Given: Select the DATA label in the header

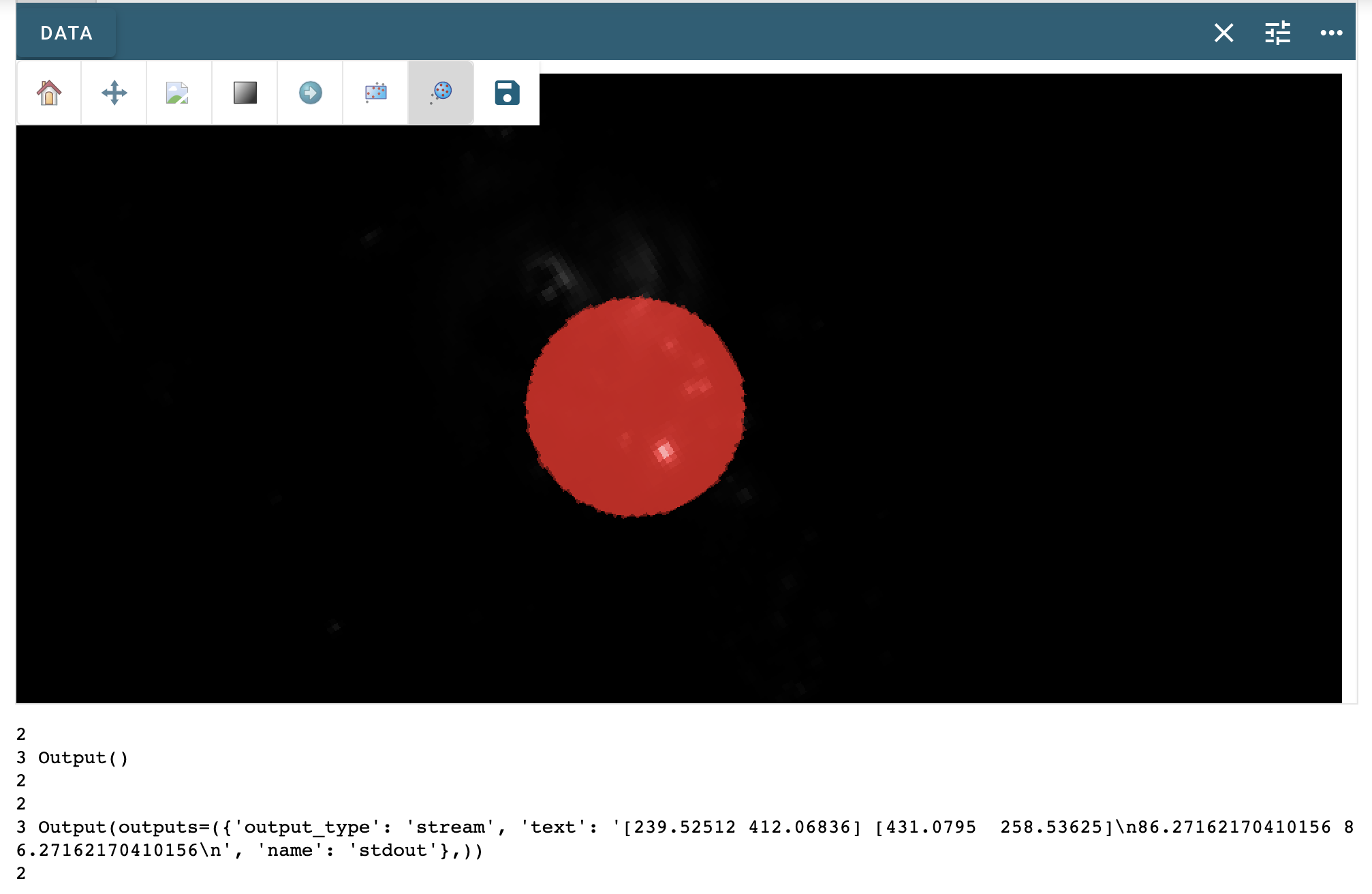Looking at the screenshot, I should click(x=65, y=33).
